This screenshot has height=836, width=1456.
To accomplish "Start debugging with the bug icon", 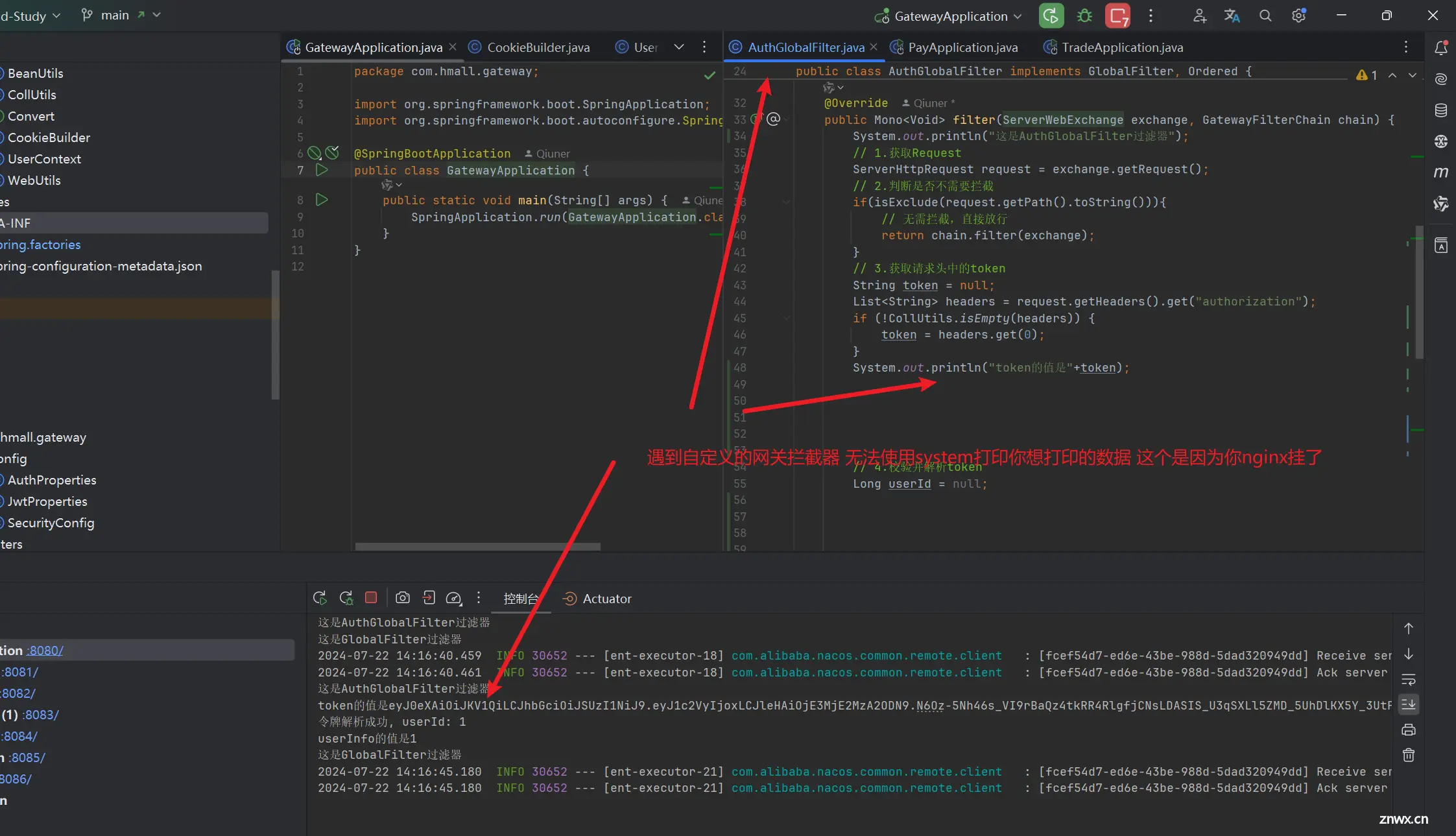I will click(x=1084, y=16).
